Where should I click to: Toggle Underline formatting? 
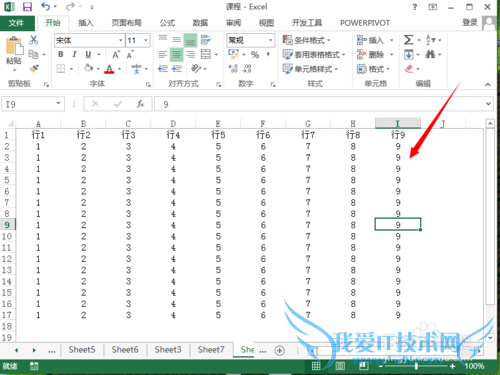click(88, 54)
